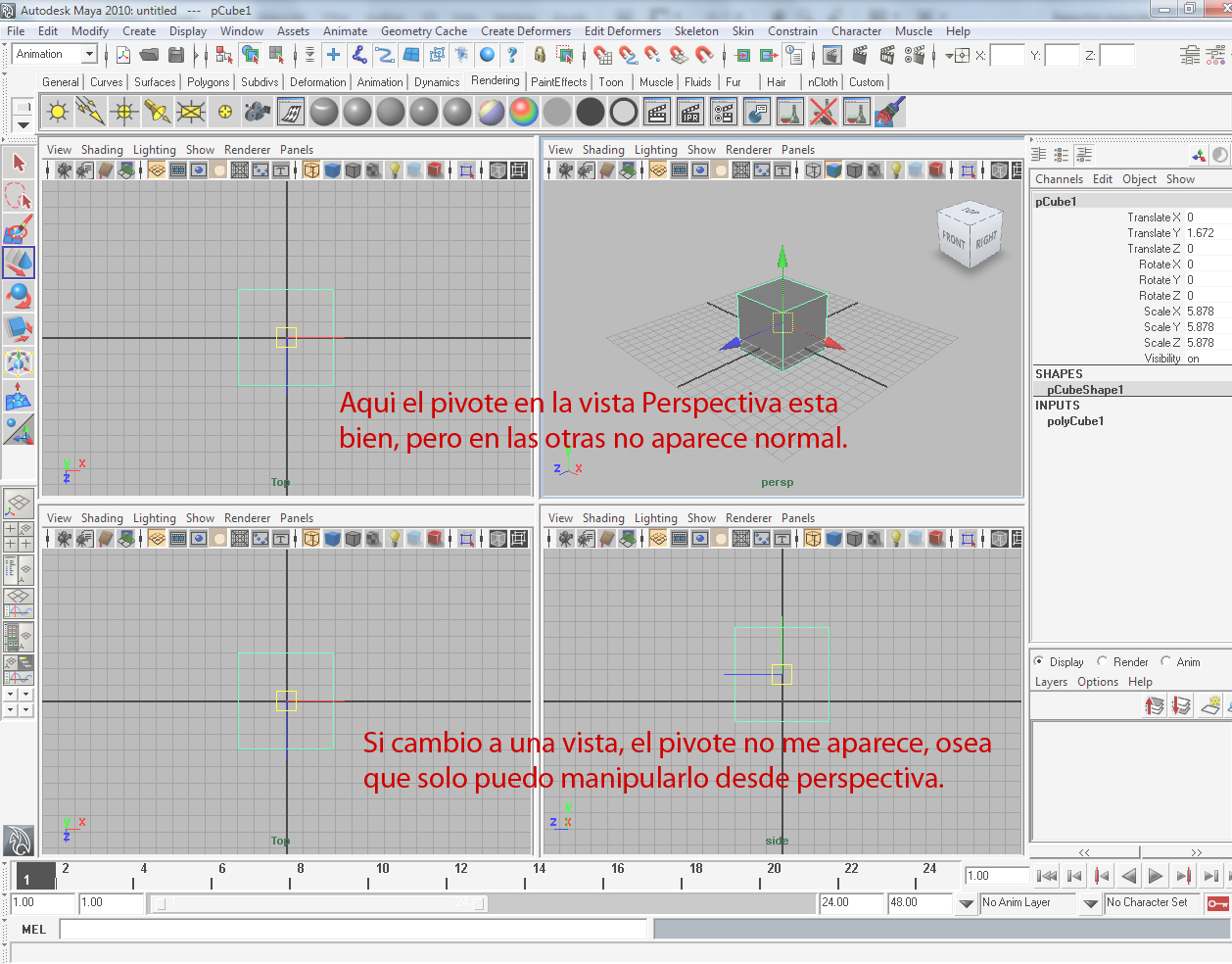Open shelf Render Settings icon
1232x964 pixels.
(x=724, y=112)
